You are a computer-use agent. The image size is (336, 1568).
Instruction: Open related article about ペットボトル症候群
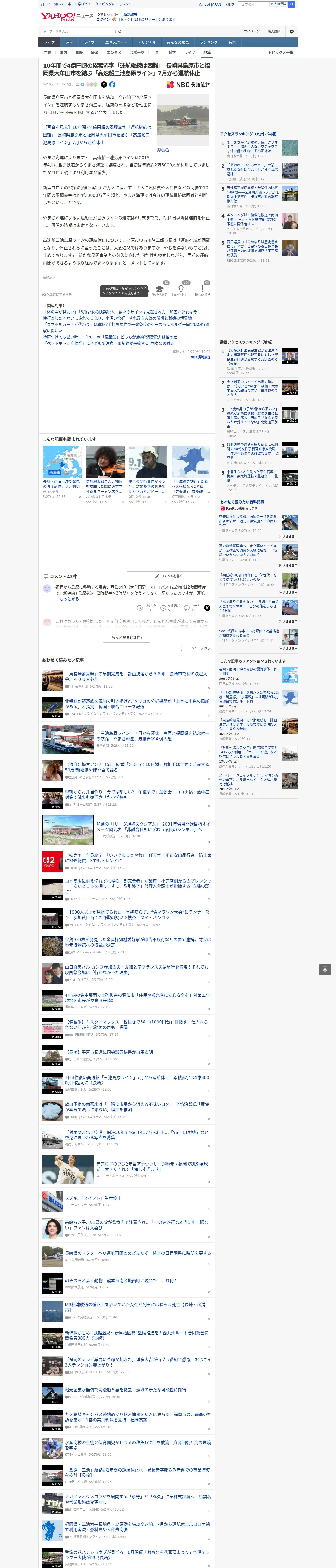(109, 343)
